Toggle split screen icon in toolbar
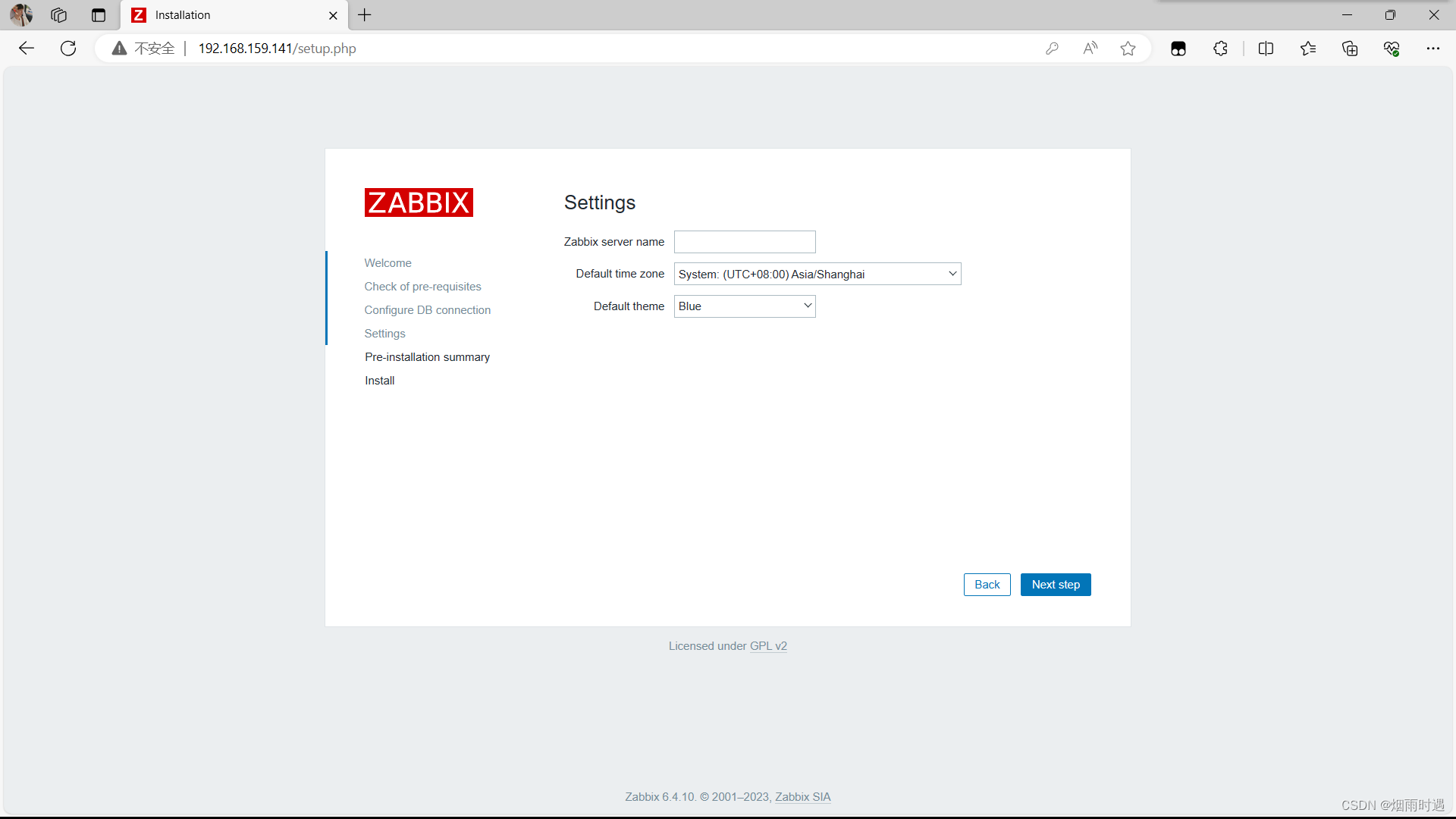1456x819 pixels. coord(1266,49)
